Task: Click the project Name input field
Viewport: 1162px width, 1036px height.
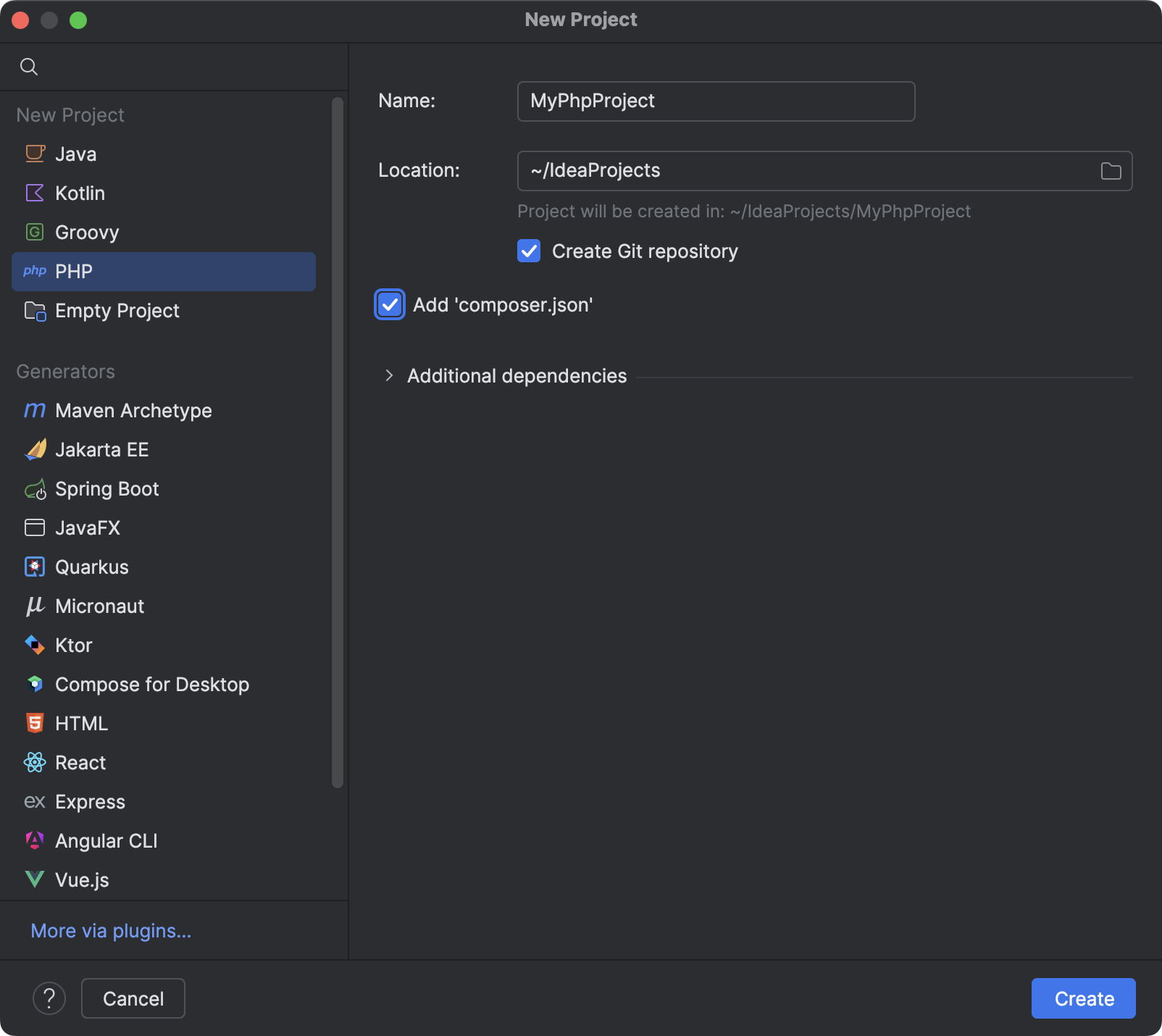Action: tap(715, 101)
